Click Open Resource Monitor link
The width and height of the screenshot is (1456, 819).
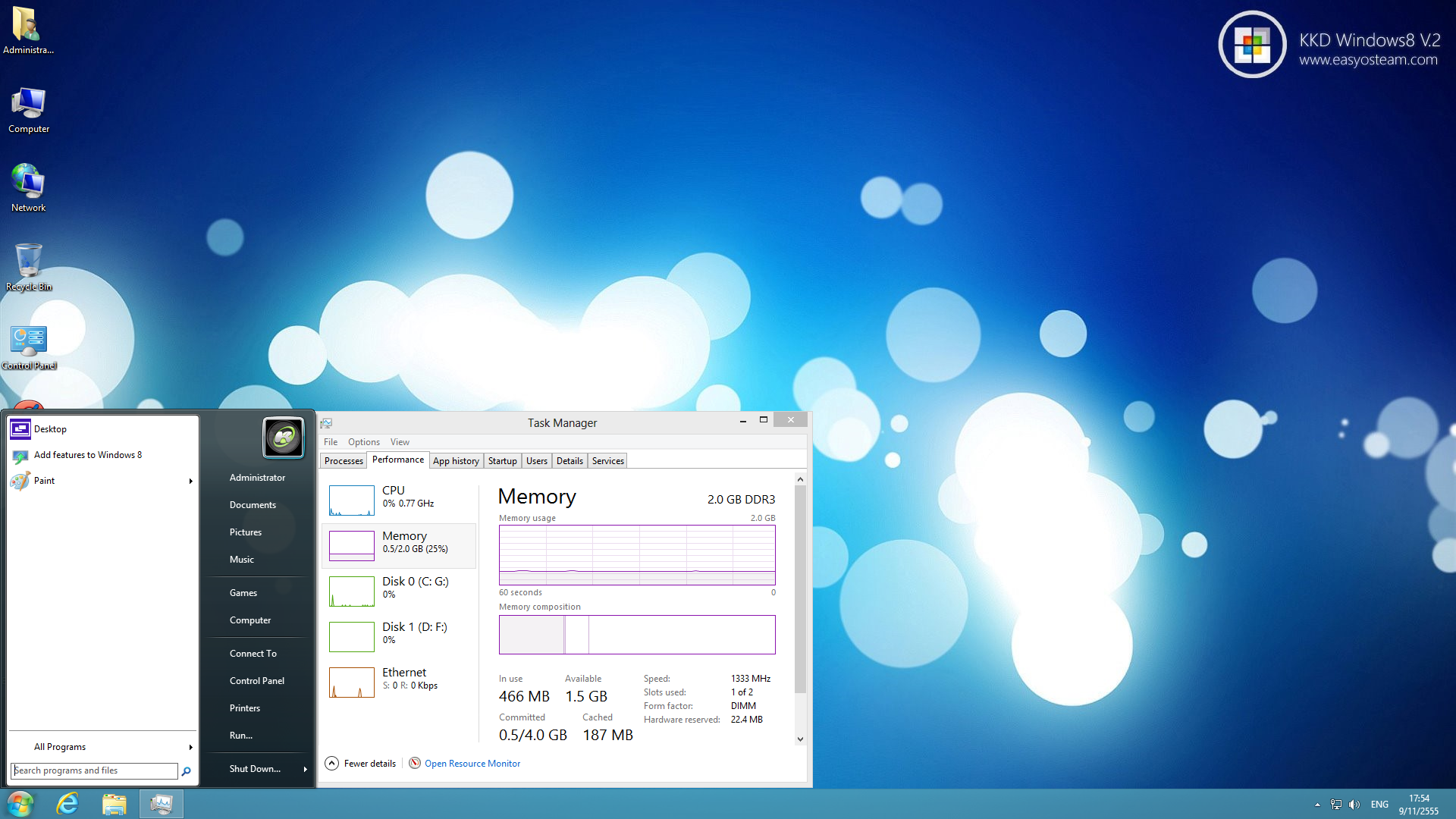(x=472, y=764)
